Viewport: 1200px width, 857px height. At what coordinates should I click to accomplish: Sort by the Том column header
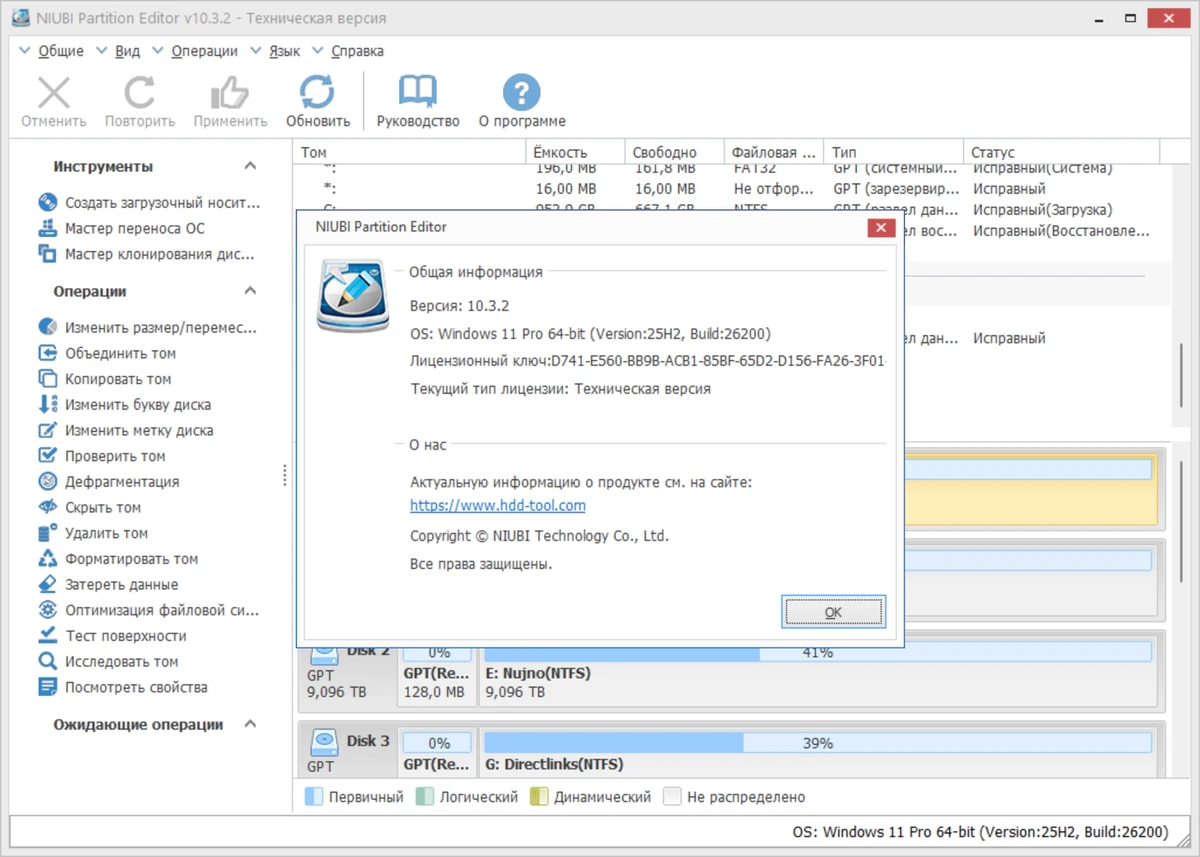411,152
